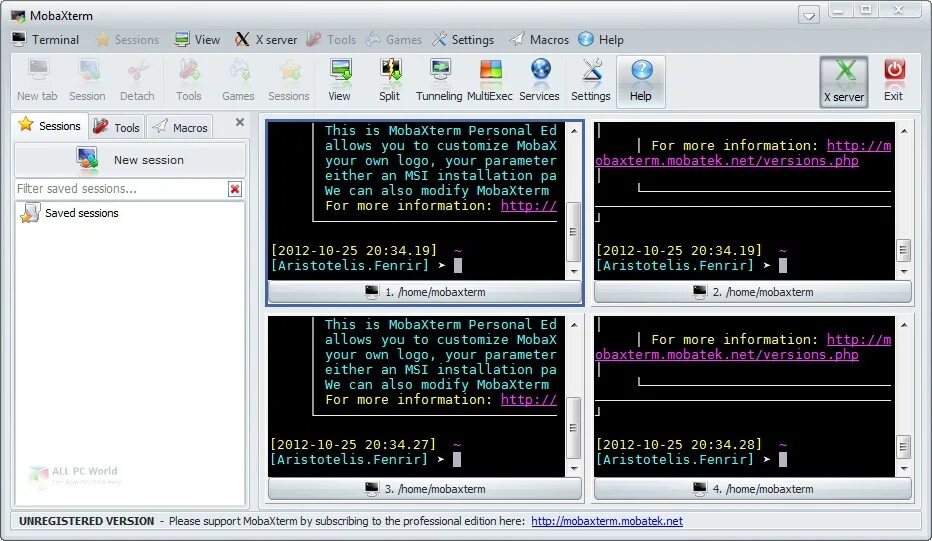Click terminal 1 scrollbar down arrow
Screen dimensions: 932x541
574,271
